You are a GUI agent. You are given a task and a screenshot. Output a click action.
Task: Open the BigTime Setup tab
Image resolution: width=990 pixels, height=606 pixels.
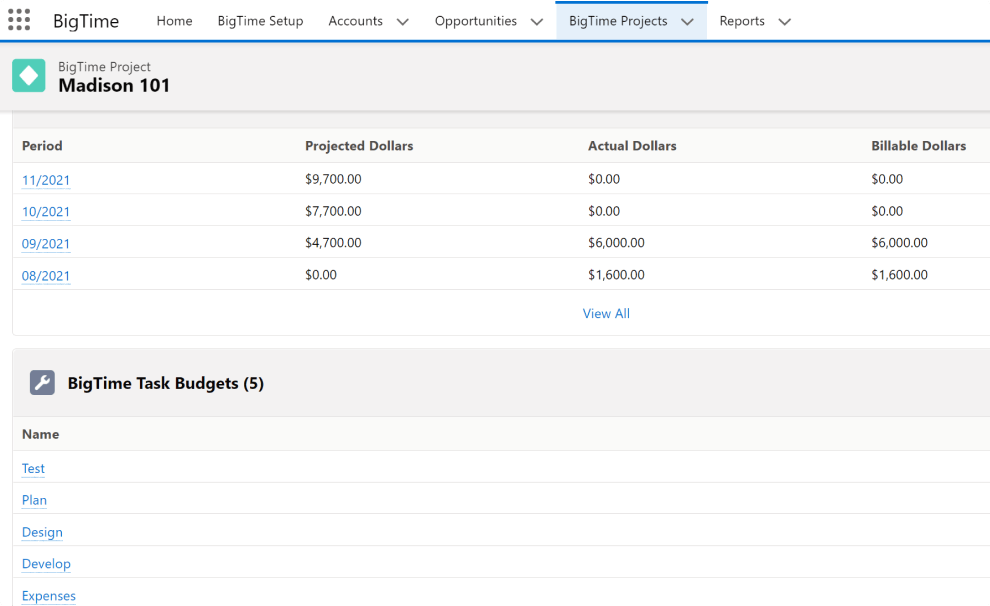260,21
